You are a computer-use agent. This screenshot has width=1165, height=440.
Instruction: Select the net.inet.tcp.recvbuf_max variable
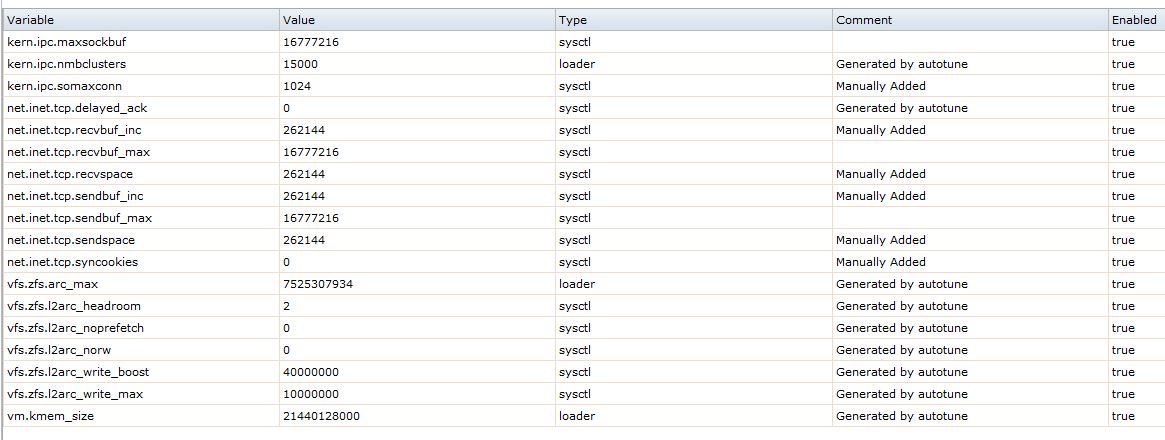point(79,152)
